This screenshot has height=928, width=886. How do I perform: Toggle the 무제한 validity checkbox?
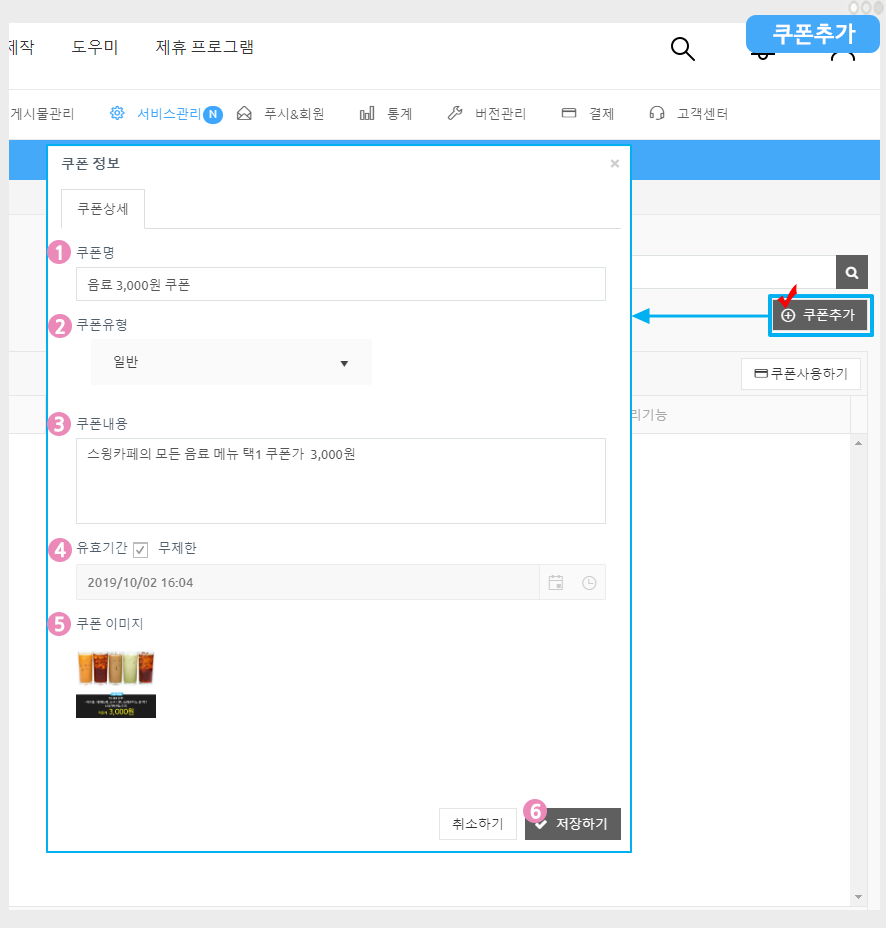click(141, 549)
